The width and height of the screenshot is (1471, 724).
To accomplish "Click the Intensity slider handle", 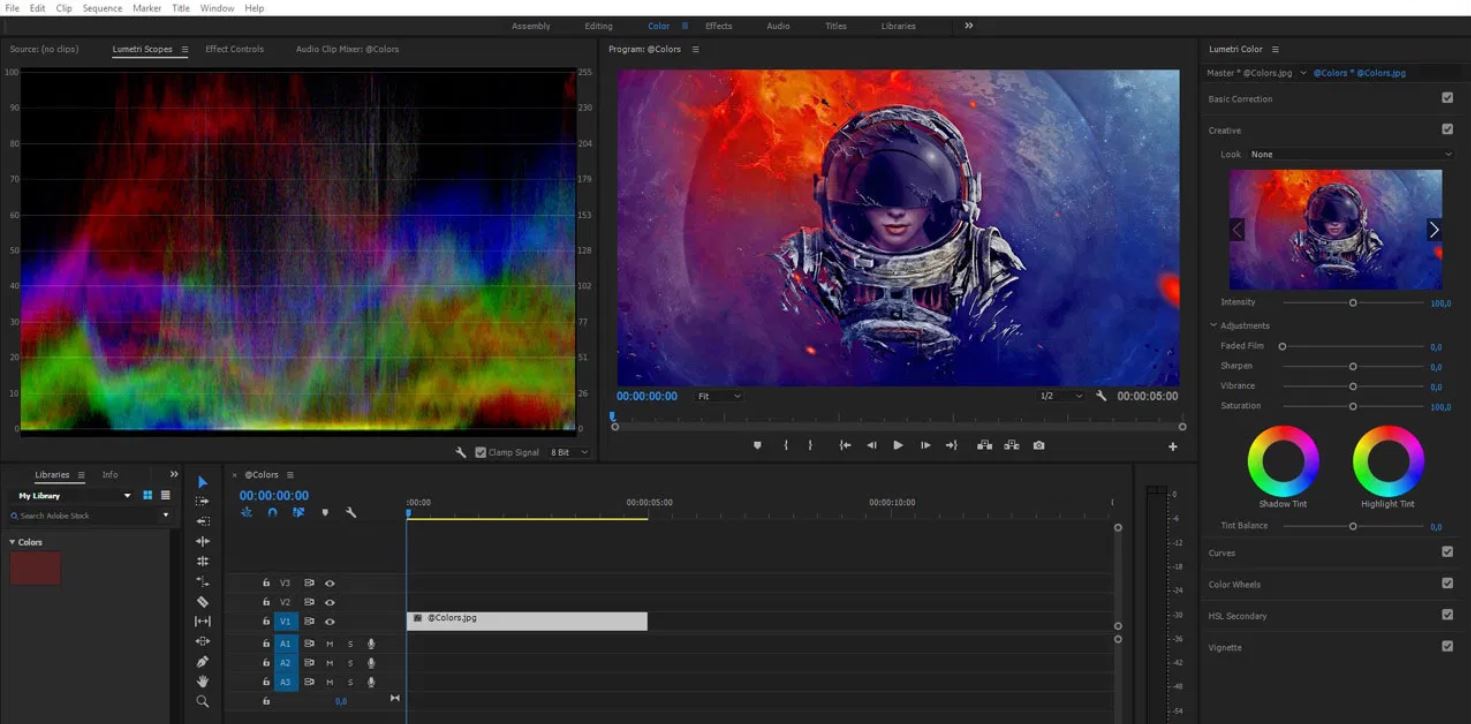I will [1353, 302].
